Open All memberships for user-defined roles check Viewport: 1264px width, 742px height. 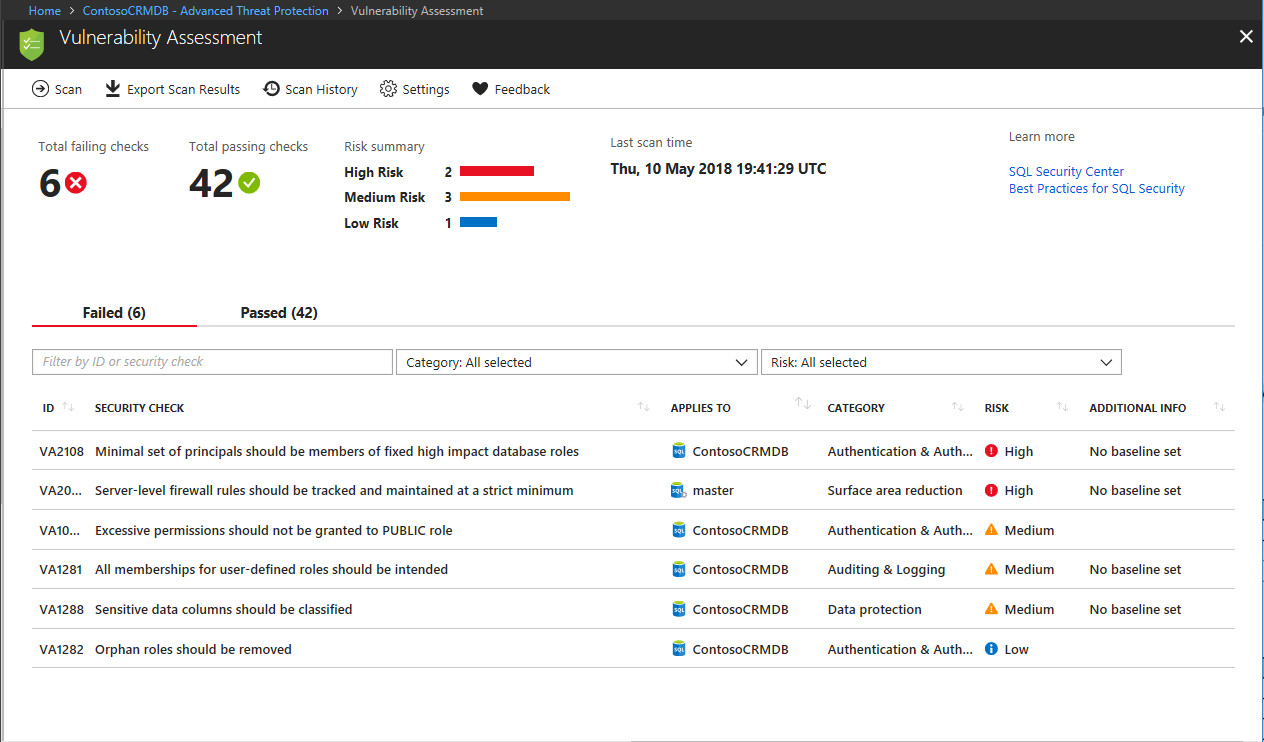pos(271,570)
